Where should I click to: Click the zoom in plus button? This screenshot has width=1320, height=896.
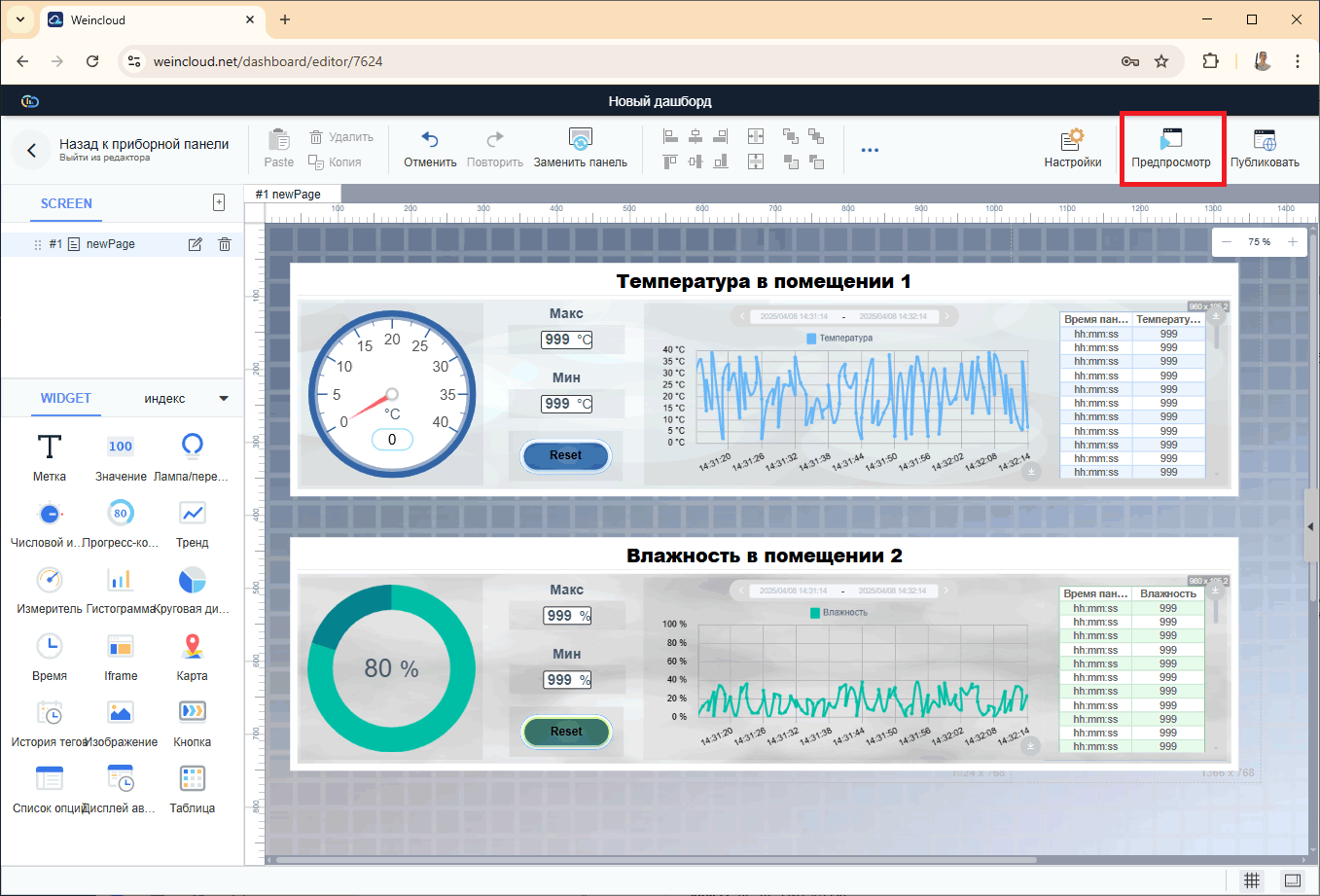click(1293, 242)
